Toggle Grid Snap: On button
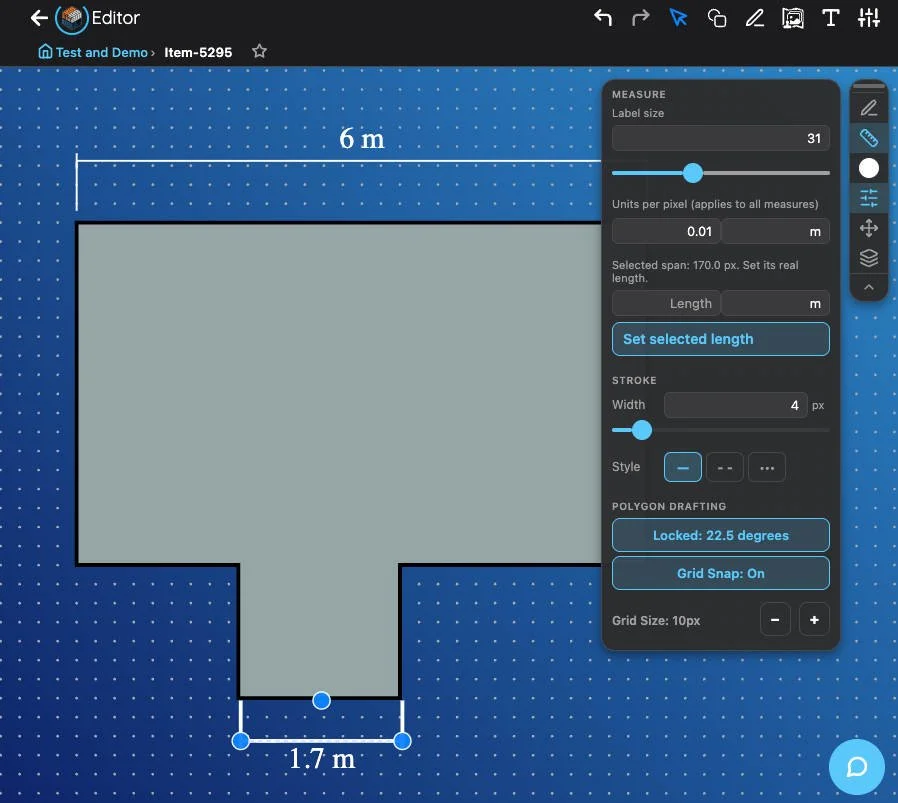Image resolution: width=898 pixels, height=803 pixels. [720, 573]
